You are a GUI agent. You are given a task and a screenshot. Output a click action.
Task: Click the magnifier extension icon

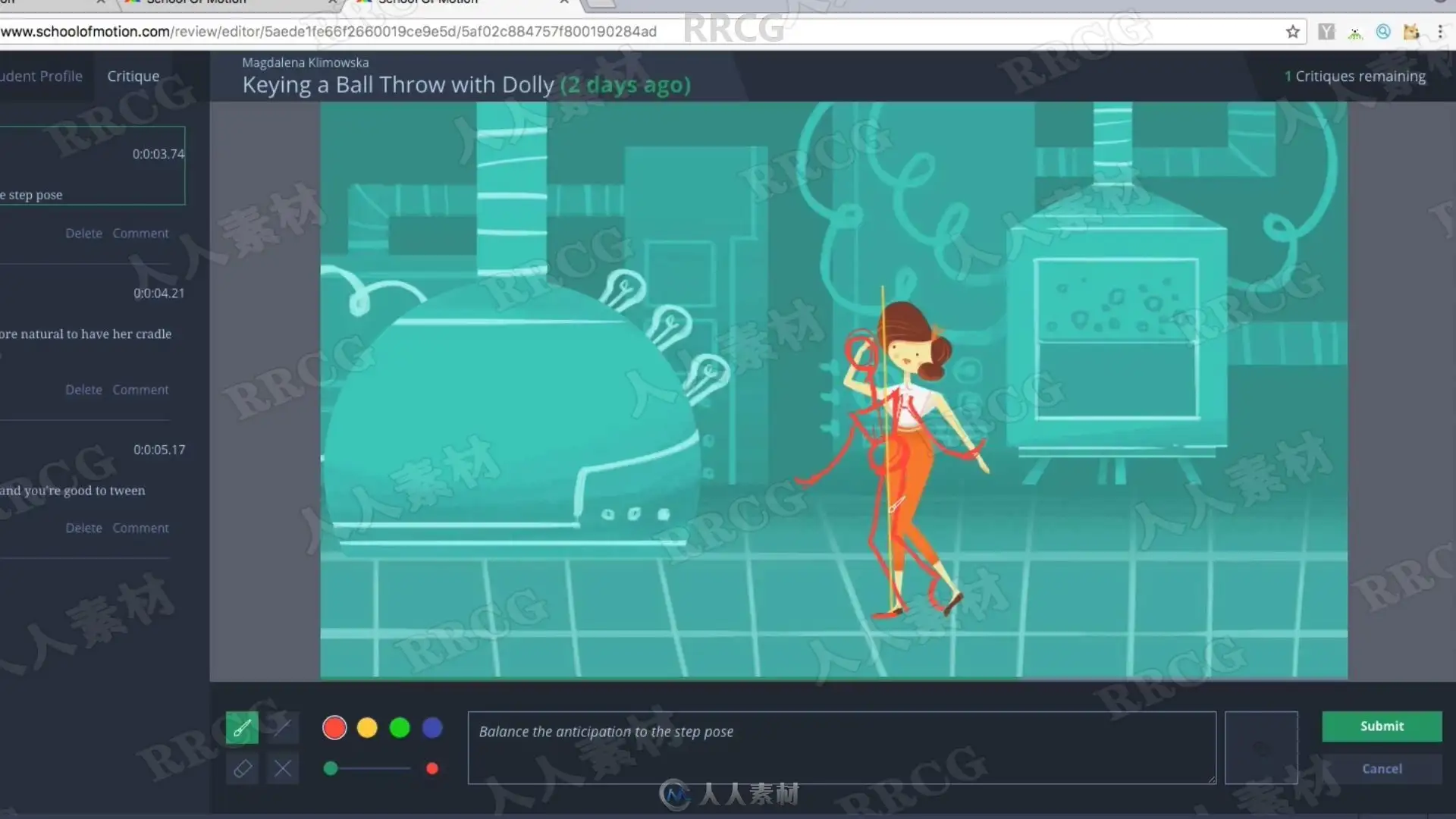click(1383, 32)
